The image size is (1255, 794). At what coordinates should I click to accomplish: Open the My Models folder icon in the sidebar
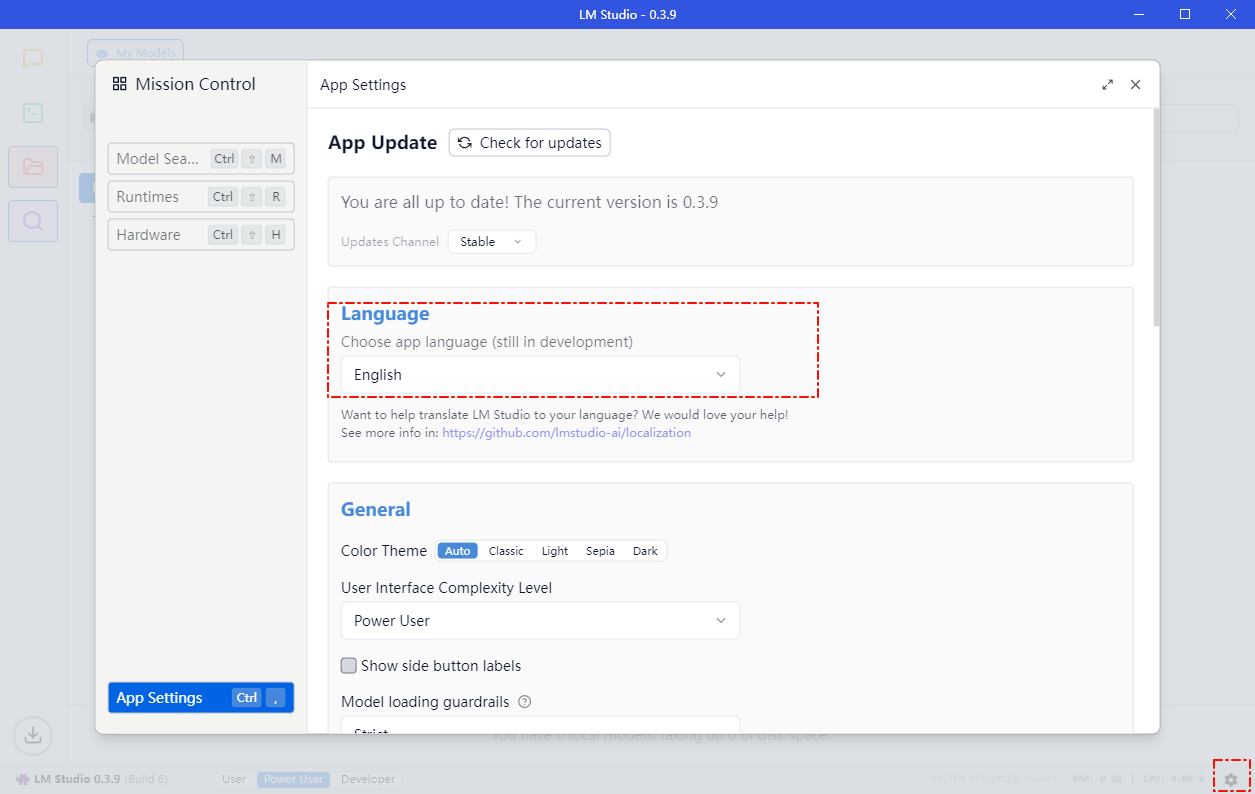[33, 167]
